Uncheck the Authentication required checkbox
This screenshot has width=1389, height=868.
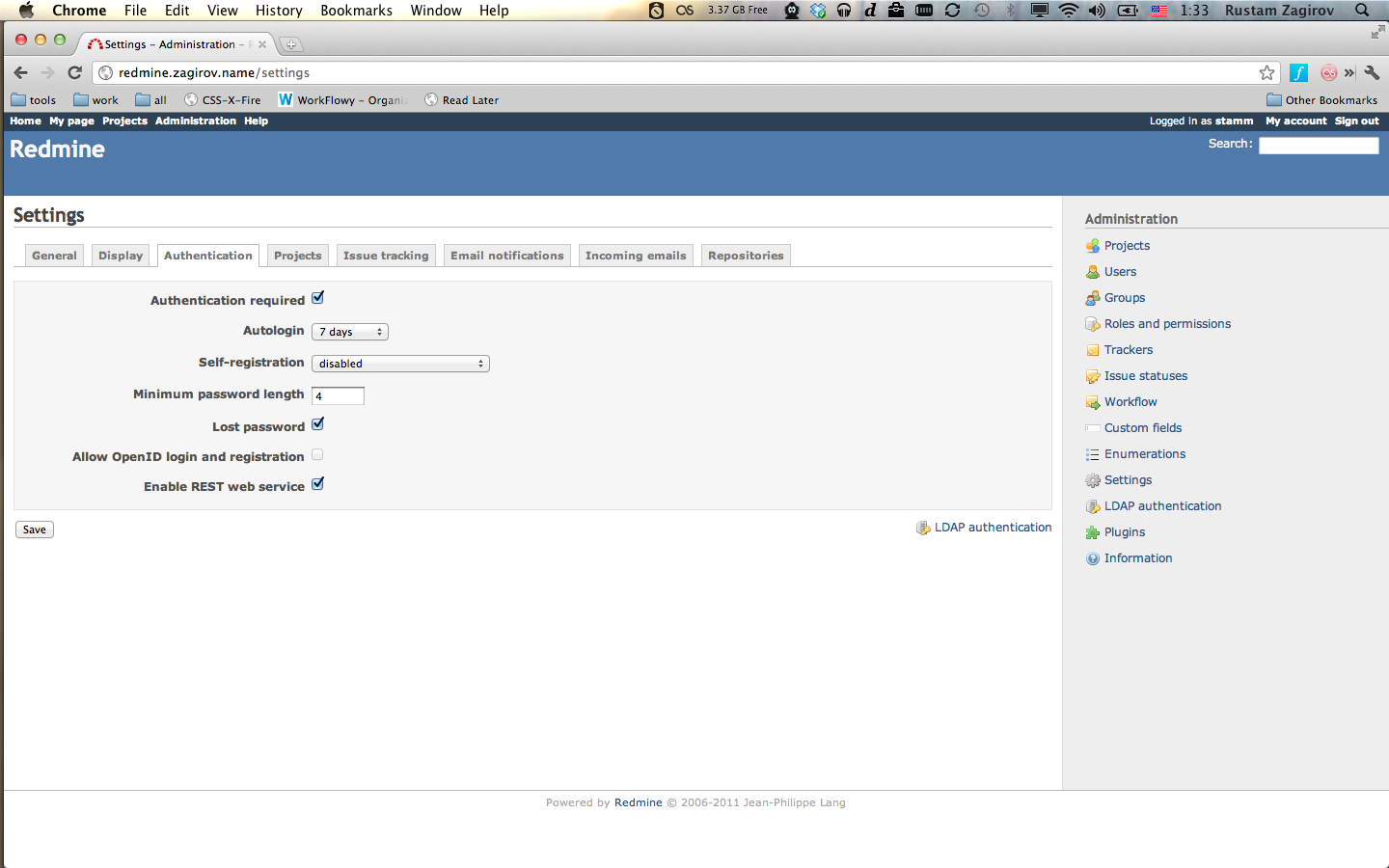(317, 297)
